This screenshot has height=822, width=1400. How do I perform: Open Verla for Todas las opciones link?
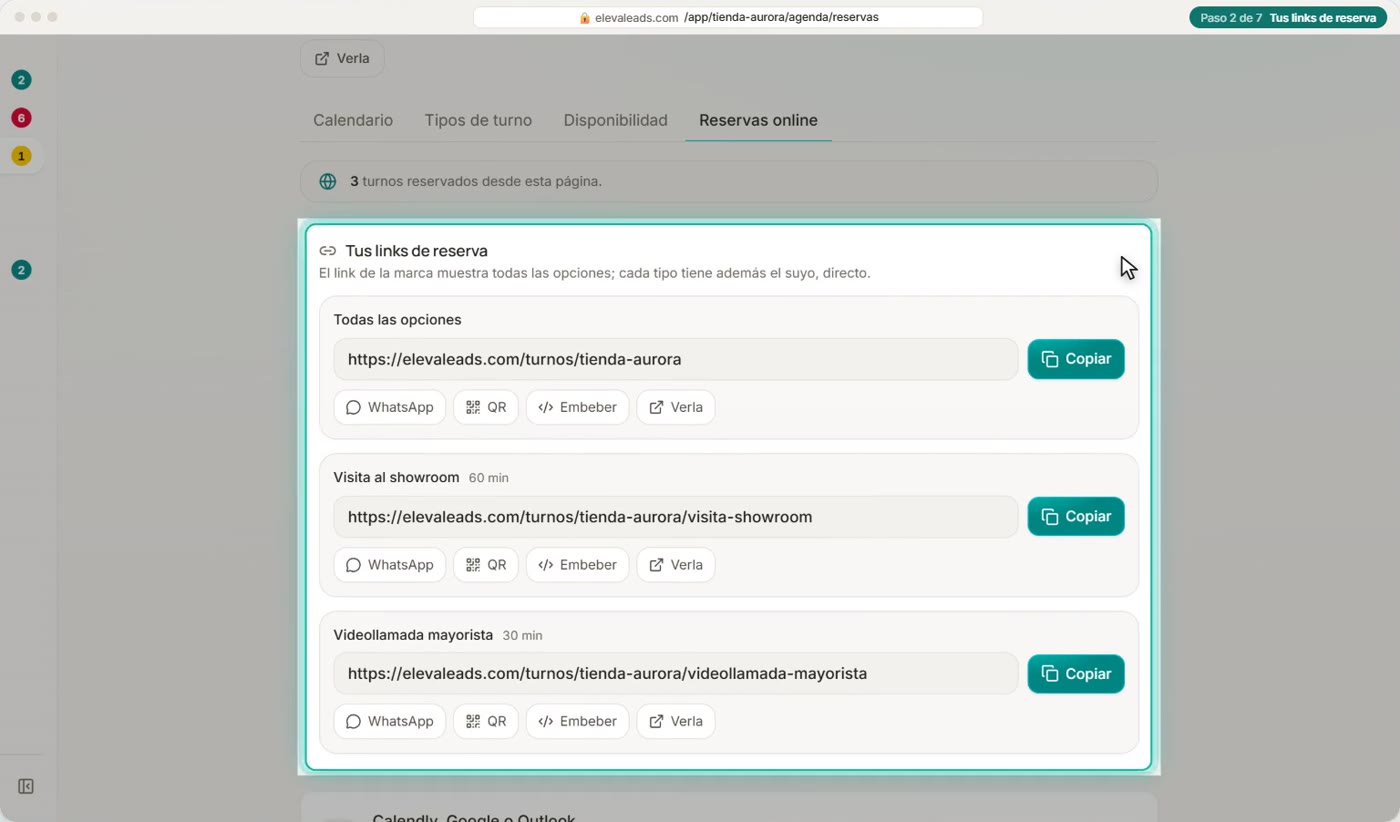coord(676,407)
